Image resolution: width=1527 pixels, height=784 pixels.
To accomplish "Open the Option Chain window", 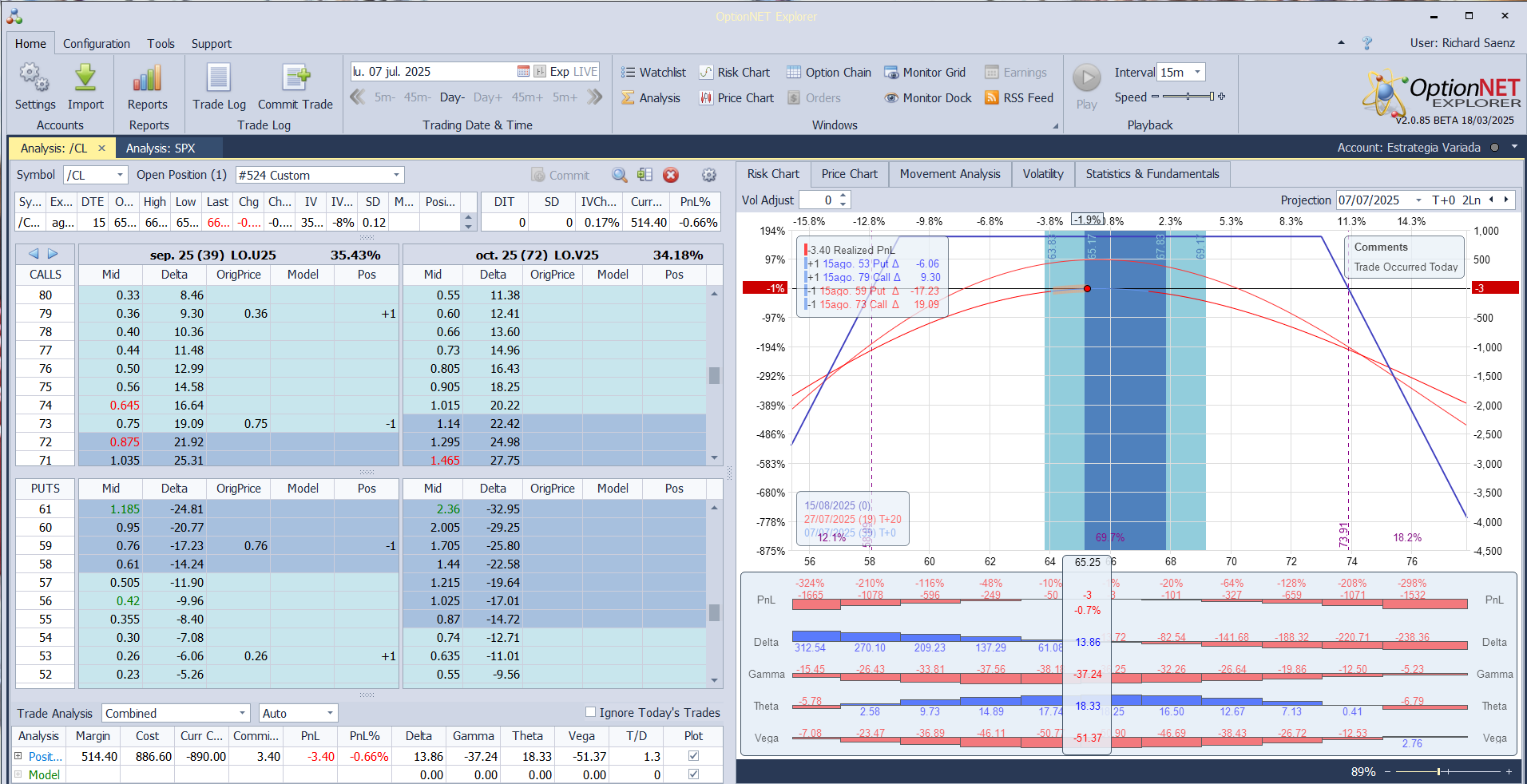I will point(829,73).
